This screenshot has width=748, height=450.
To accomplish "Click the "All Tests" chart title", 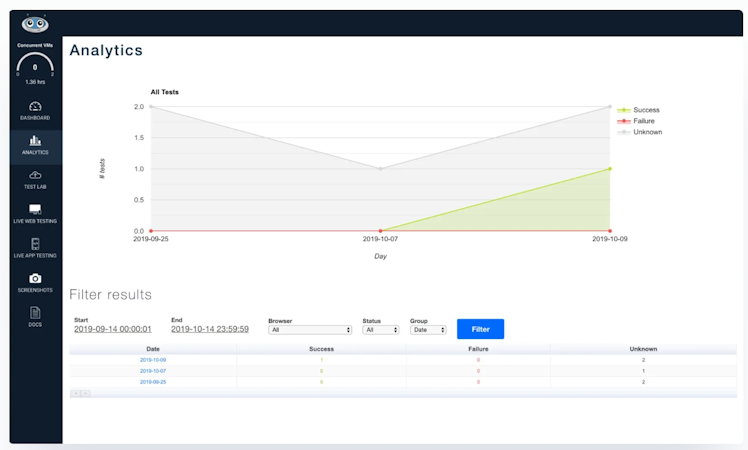I will [x=165, y=92].
